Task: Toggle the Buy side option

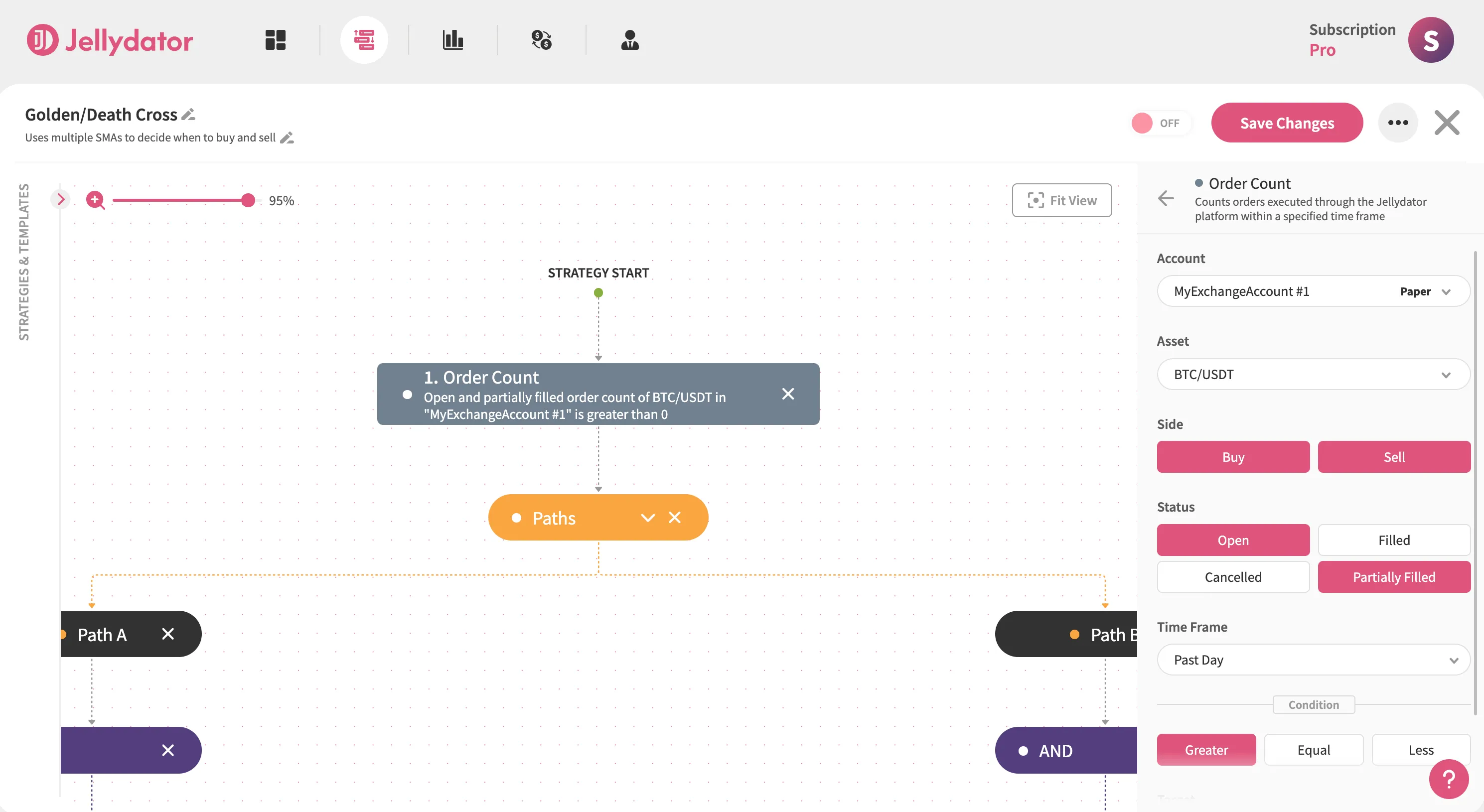Action: click(x=1233, y=457)
